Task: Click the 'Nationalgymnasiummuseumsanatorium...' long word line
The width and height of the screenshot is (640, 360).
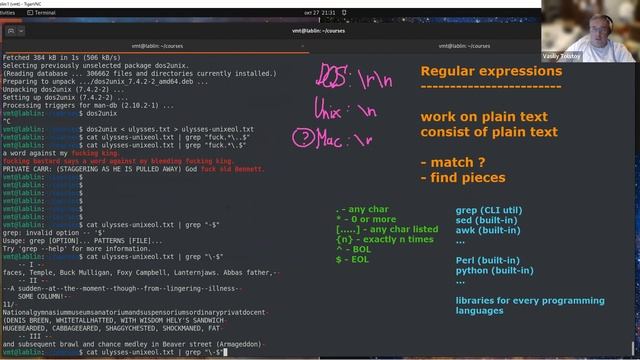Action: click(x=135, y=312)
